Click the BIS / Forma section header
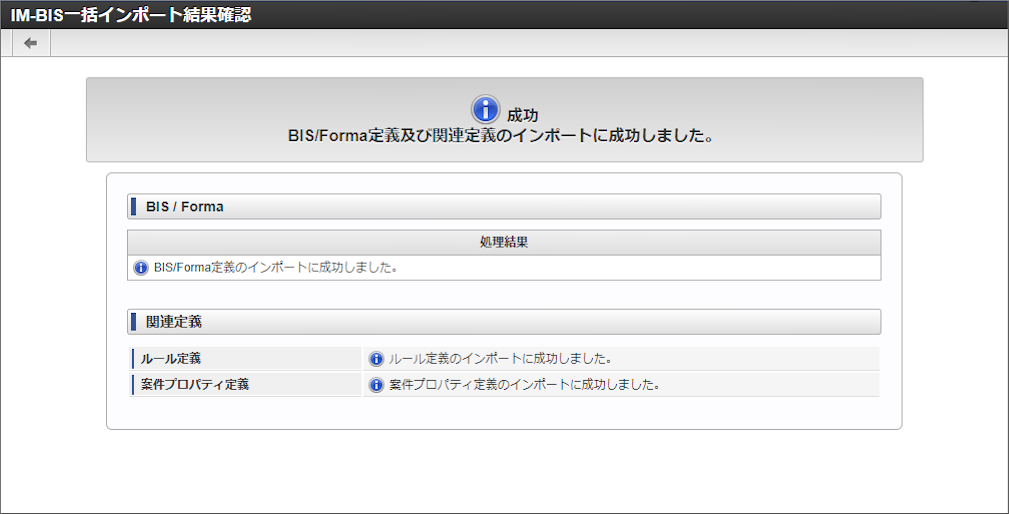This screenshot has height=514, width=1009. pyautogui.click(x=504, y=207)
